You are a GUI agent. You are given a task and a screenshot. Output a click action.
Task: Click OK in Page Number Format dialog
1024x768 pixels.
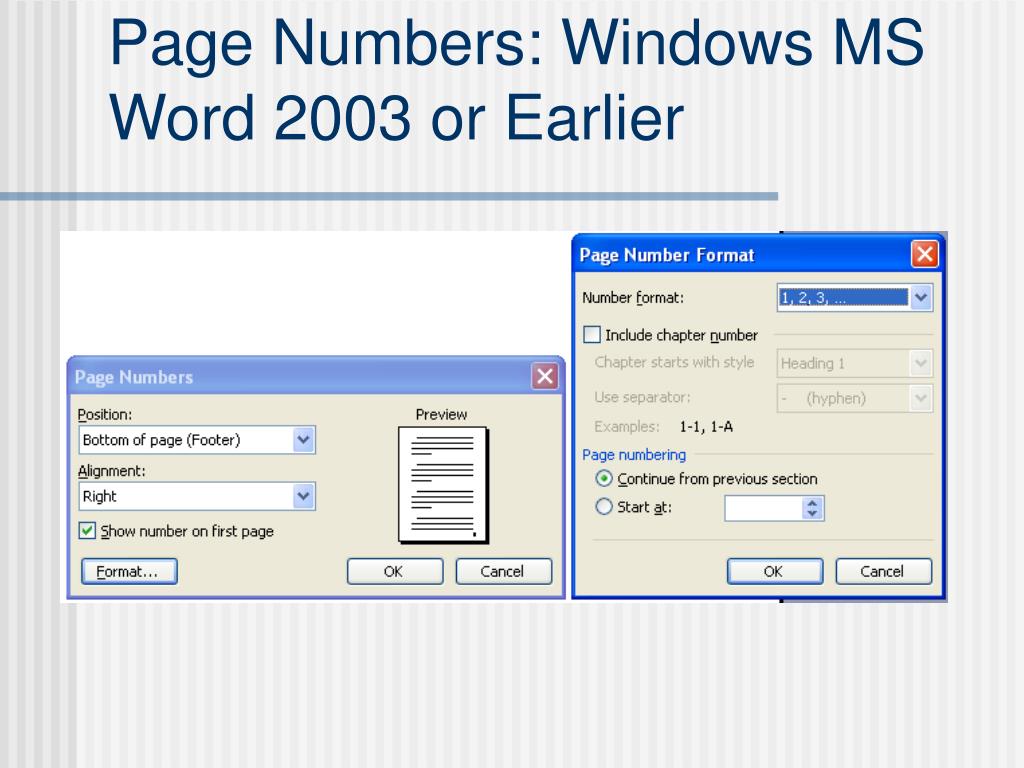coord(775,571)
